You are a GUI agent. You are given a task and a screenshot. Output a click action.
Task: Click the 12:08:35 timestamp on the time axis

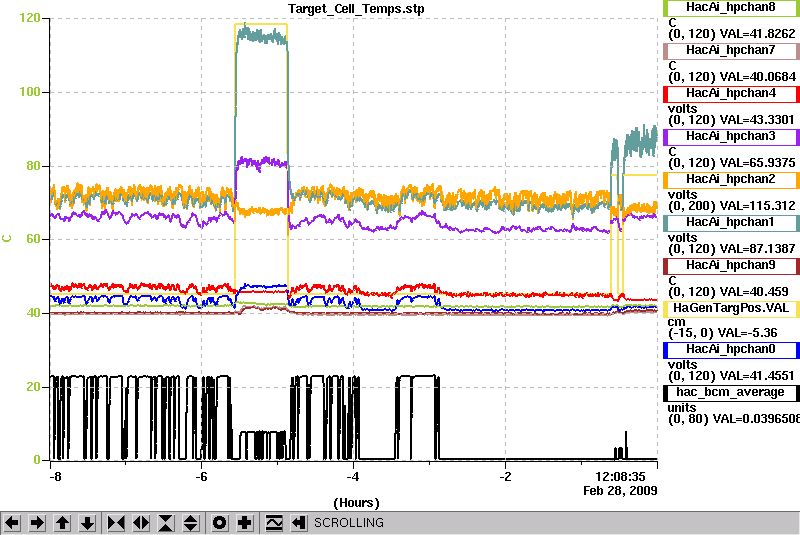[x=620, y=477]
